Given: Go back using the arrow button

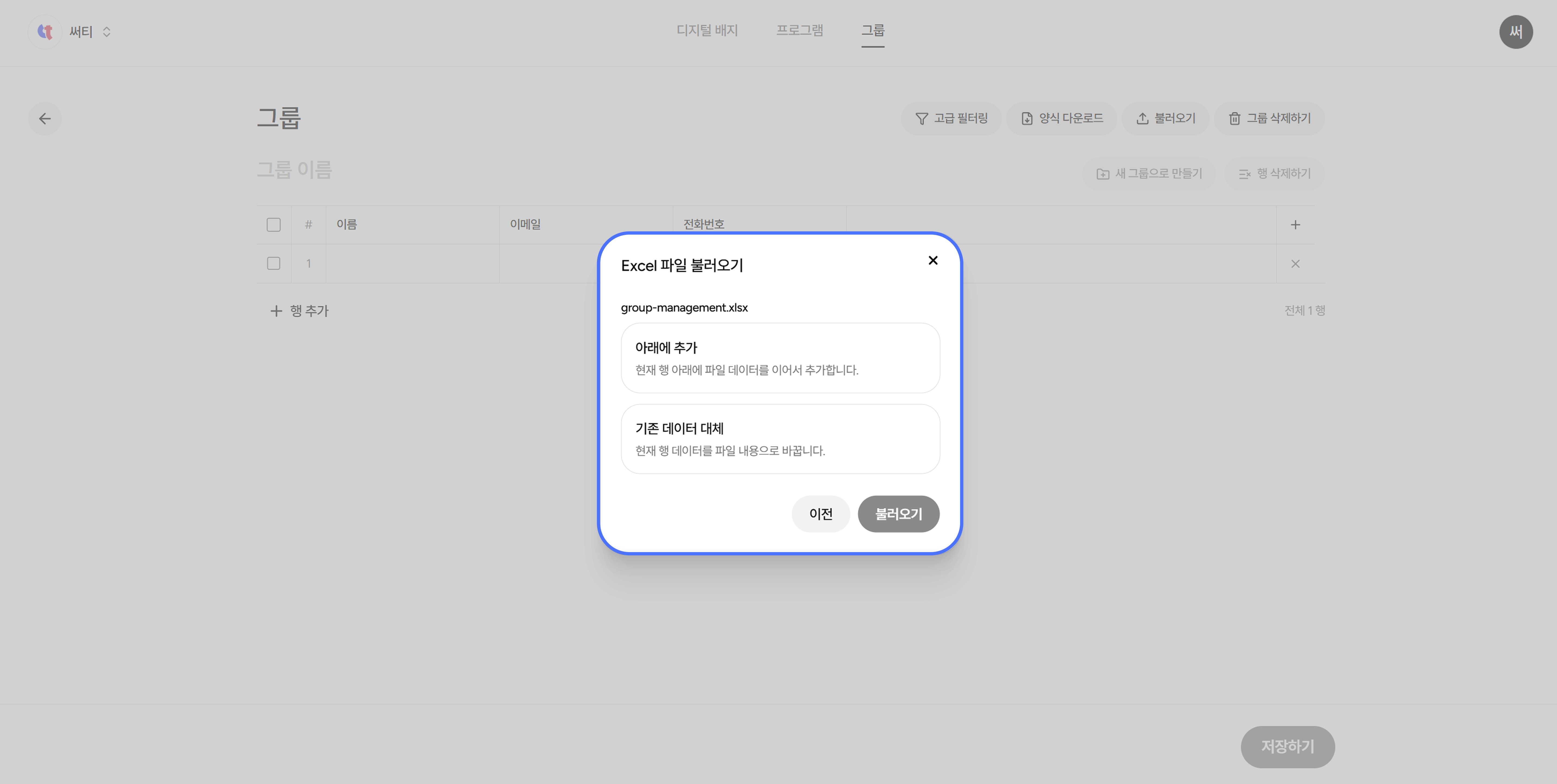Looking at the screenshot, I should [45, 118].
